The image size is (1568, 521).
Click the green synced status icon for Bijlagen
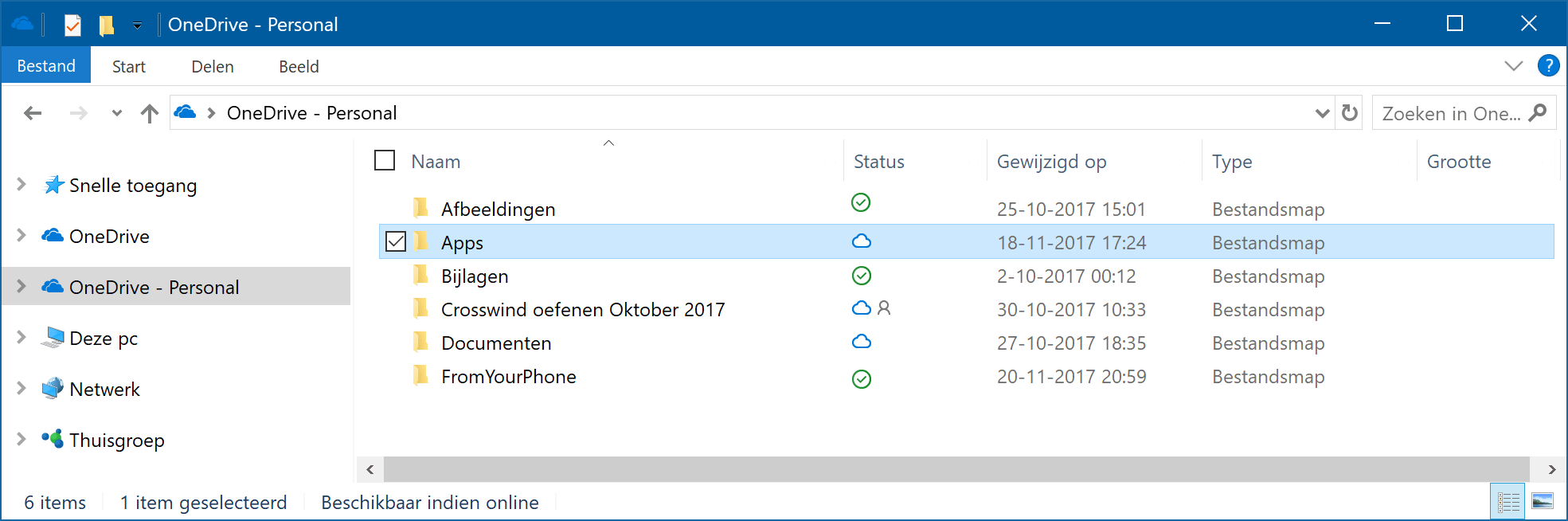[861, 276]
